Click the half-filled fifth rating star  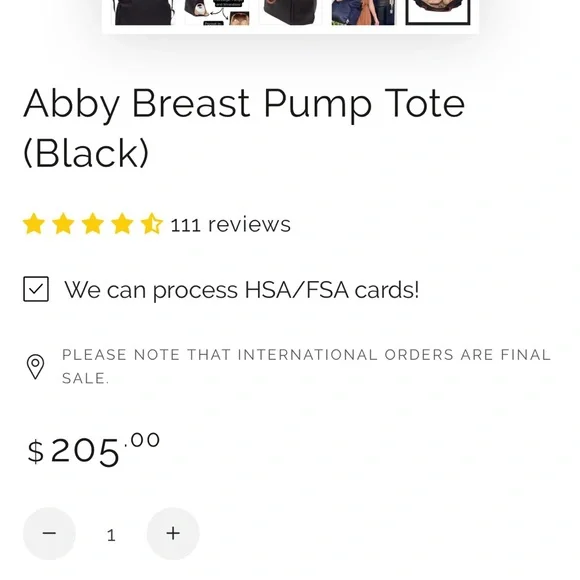tap(152, 223)
